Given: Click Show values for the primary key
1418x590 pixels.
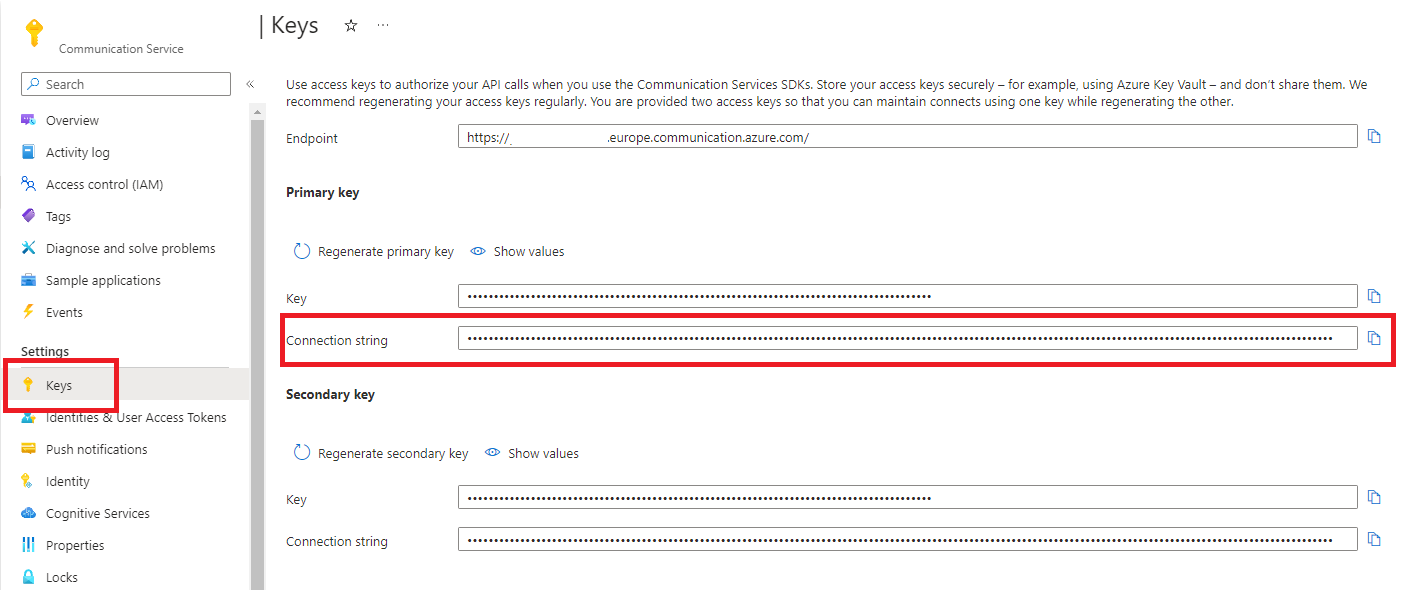Looking at the screenshot, I should 529,252.
